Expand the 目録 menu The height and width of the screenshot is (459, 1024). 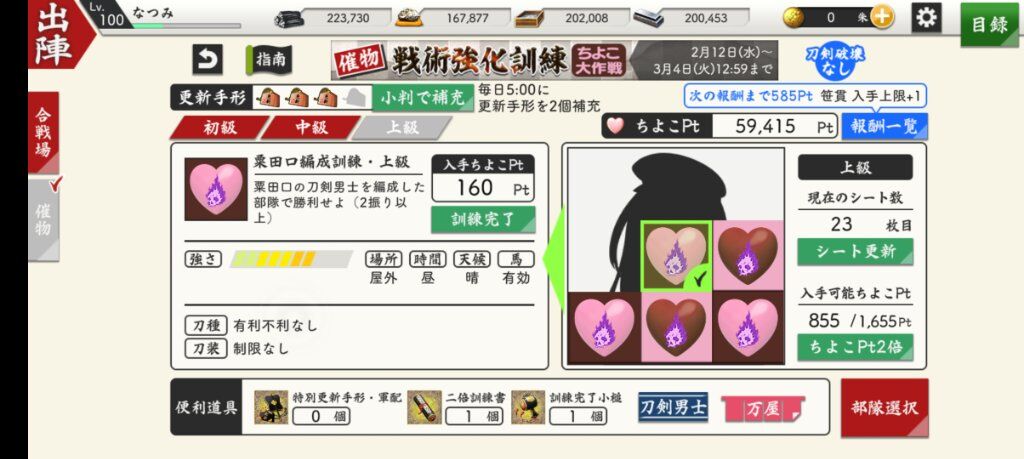[x=990, y=25]
